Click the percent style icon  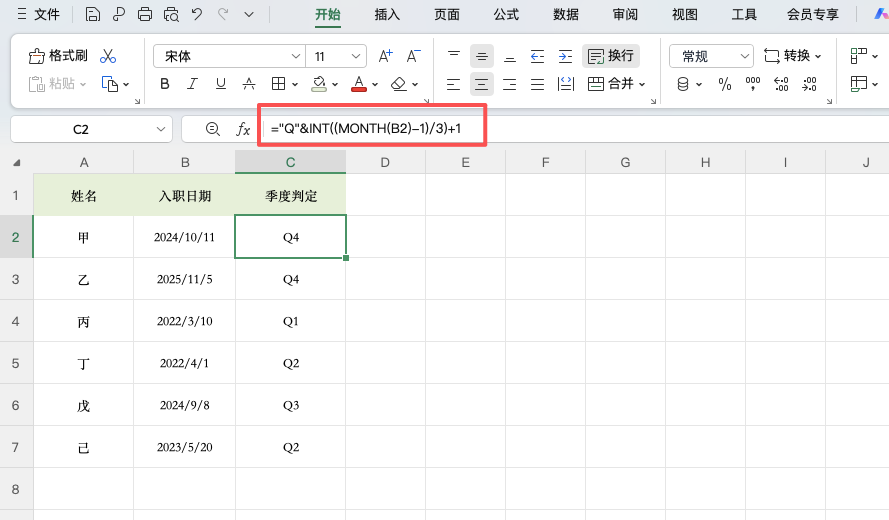(725, 84)
